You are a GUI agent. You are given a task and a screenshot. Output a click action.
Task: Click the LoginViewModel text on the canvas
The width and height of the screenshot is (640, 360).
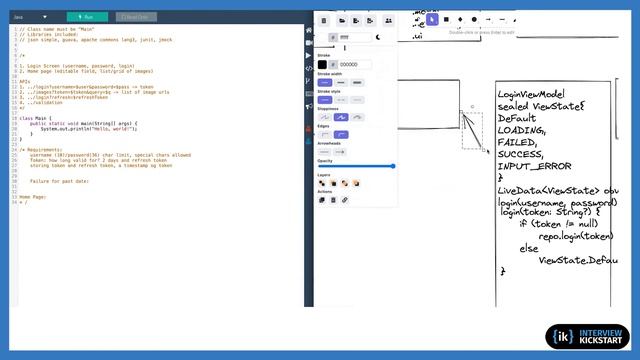531,94
